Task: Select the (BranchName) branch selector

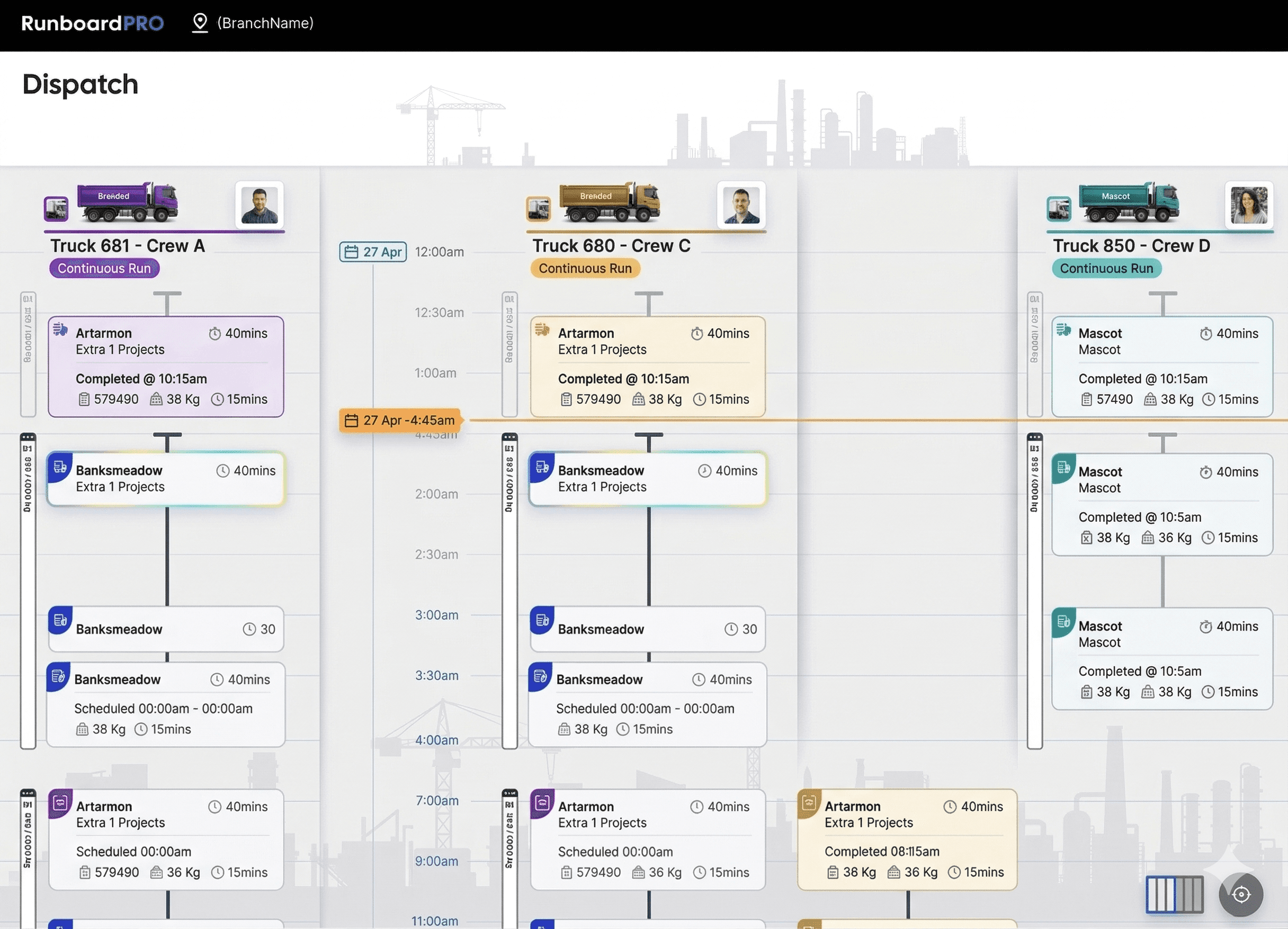Action: tap(265, 23)
